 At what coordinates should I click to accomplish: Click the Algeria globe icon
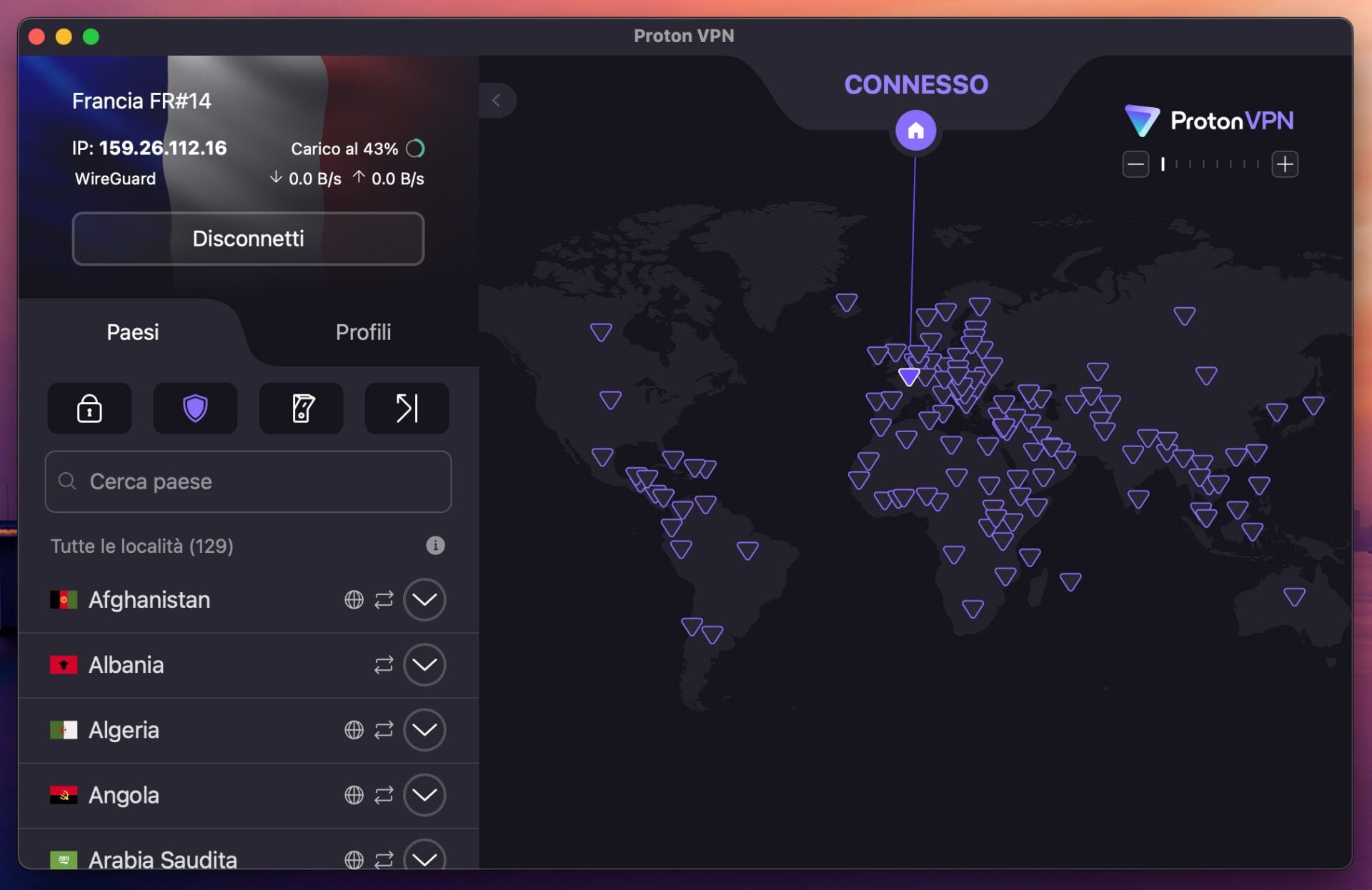click(x=354, y=730)
